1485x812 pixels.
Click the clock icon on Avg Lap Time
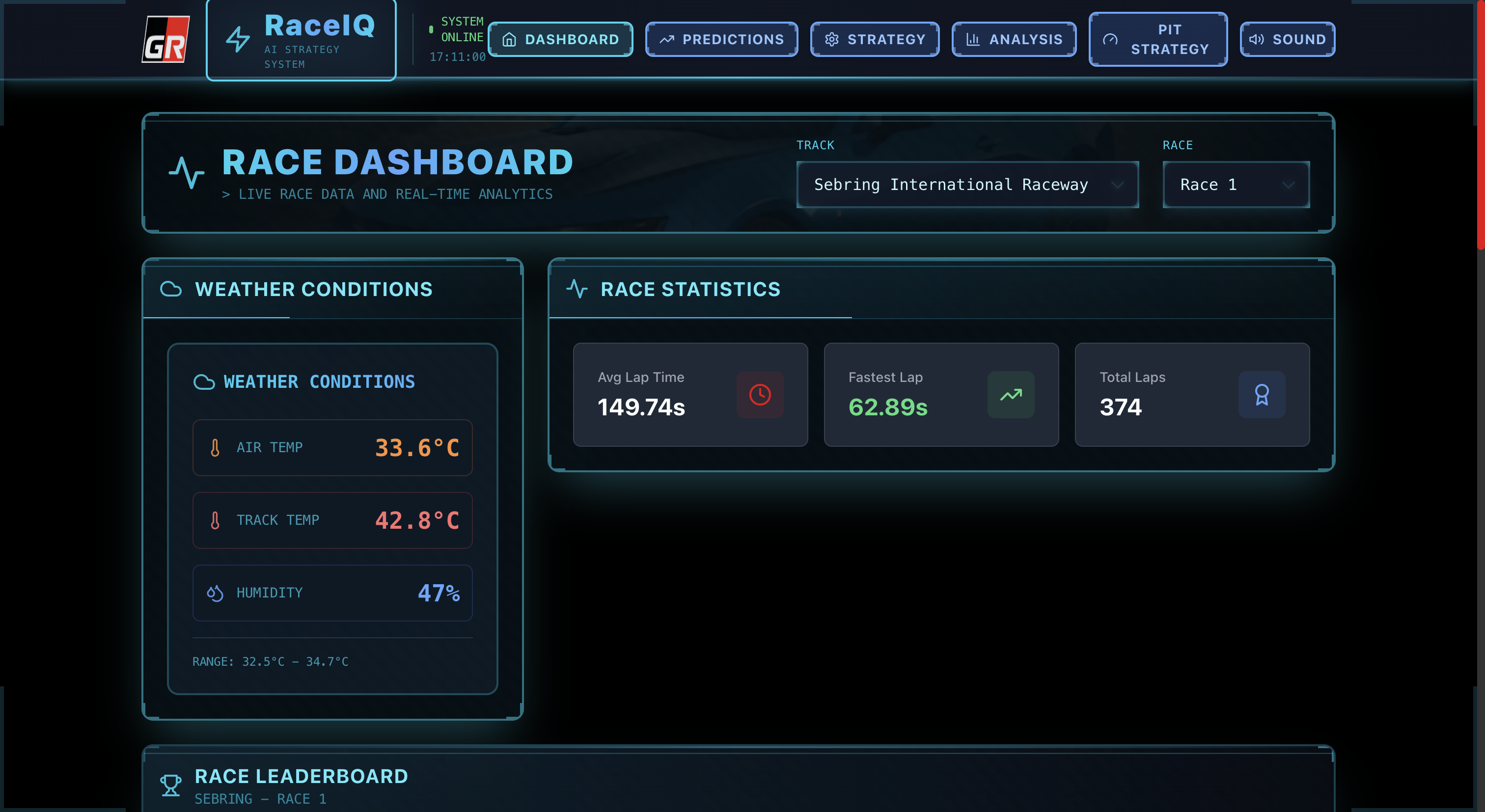(x=759, y=395)
